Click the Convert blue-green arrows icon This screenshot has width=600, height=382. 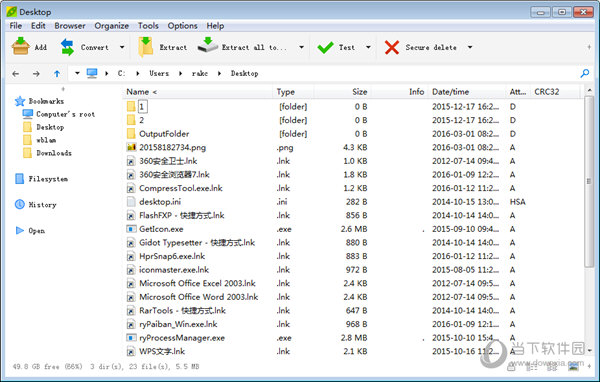[x=67, y=47]
